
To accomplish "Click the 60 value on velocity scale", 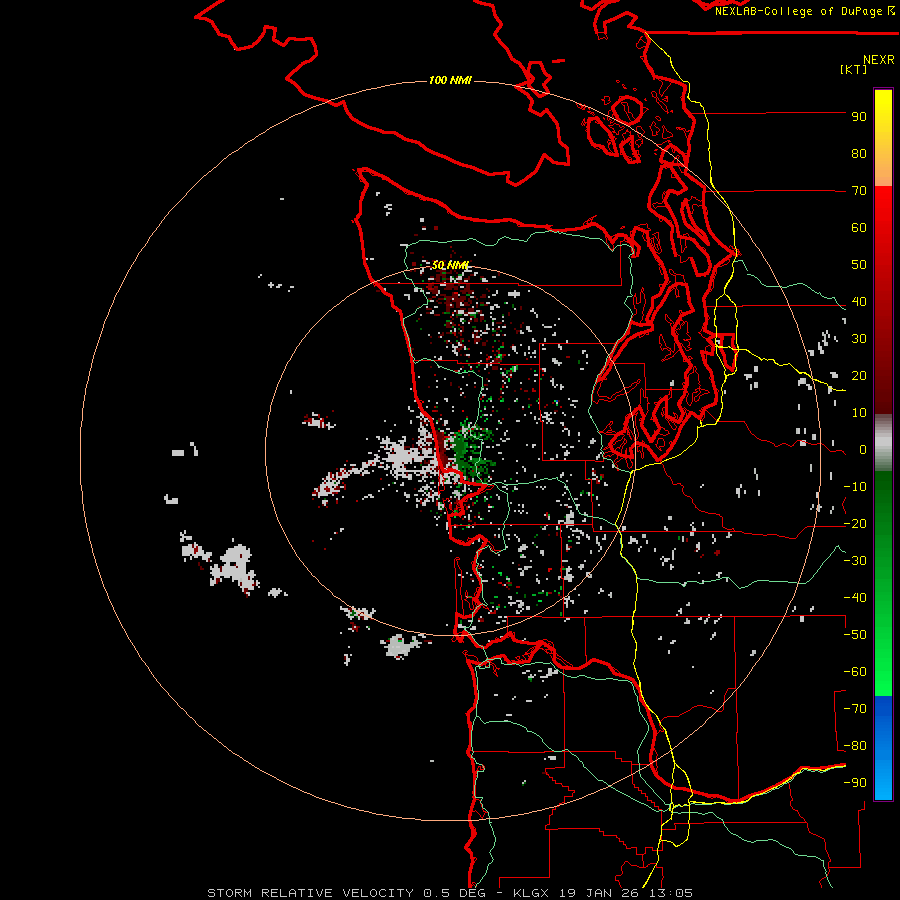I will click(x=859, y=228).
